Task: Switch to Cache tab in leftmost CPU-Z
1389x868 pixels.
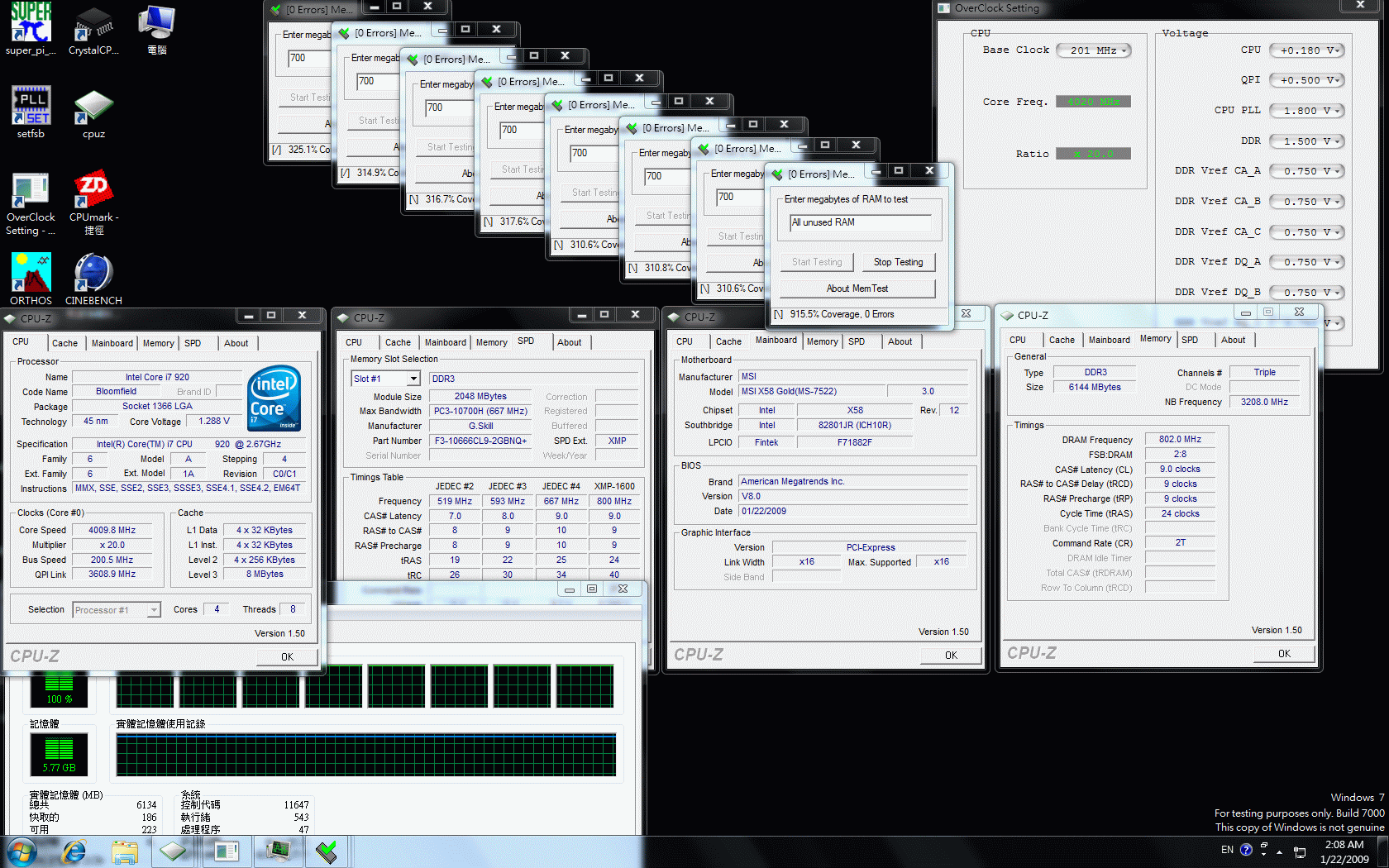Action: 64,343
